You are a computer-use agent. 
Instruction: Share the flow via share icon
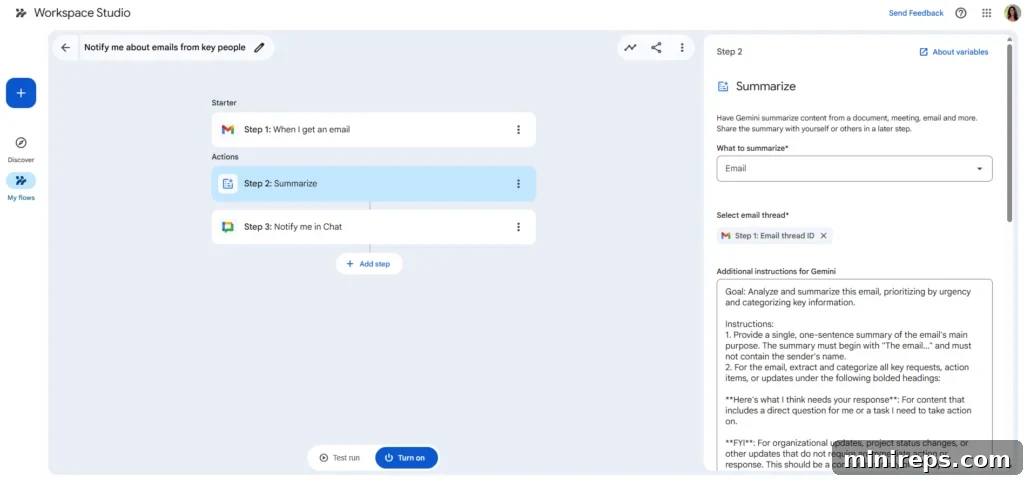click(x=656, y=48)
